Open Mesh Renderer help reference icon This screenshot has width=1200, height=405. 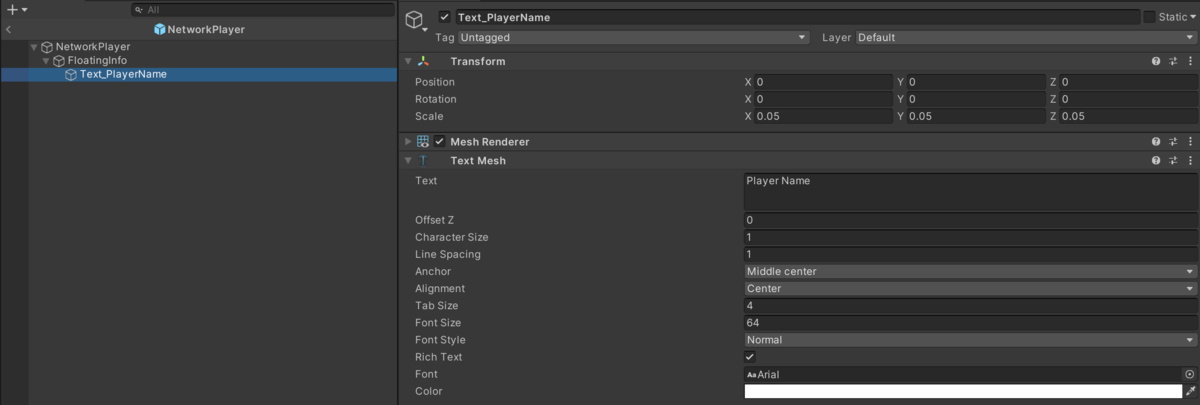coord(1156,142)
